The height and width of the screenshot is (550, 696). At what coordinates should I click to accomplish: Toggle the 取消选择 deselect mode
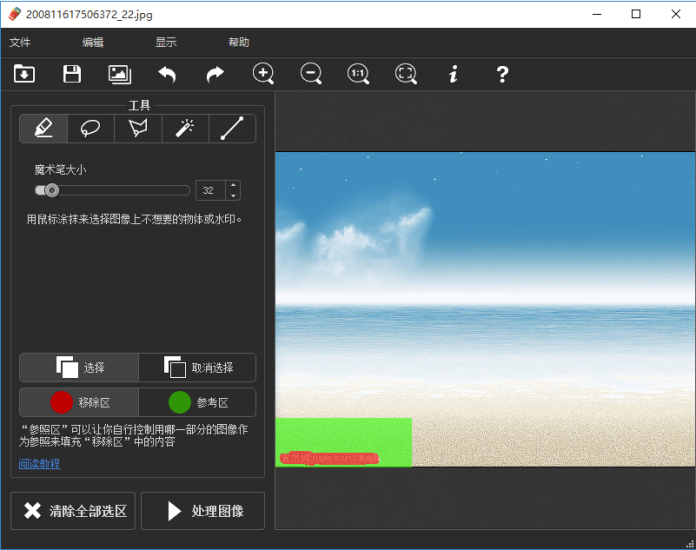[x=197, y=367]
